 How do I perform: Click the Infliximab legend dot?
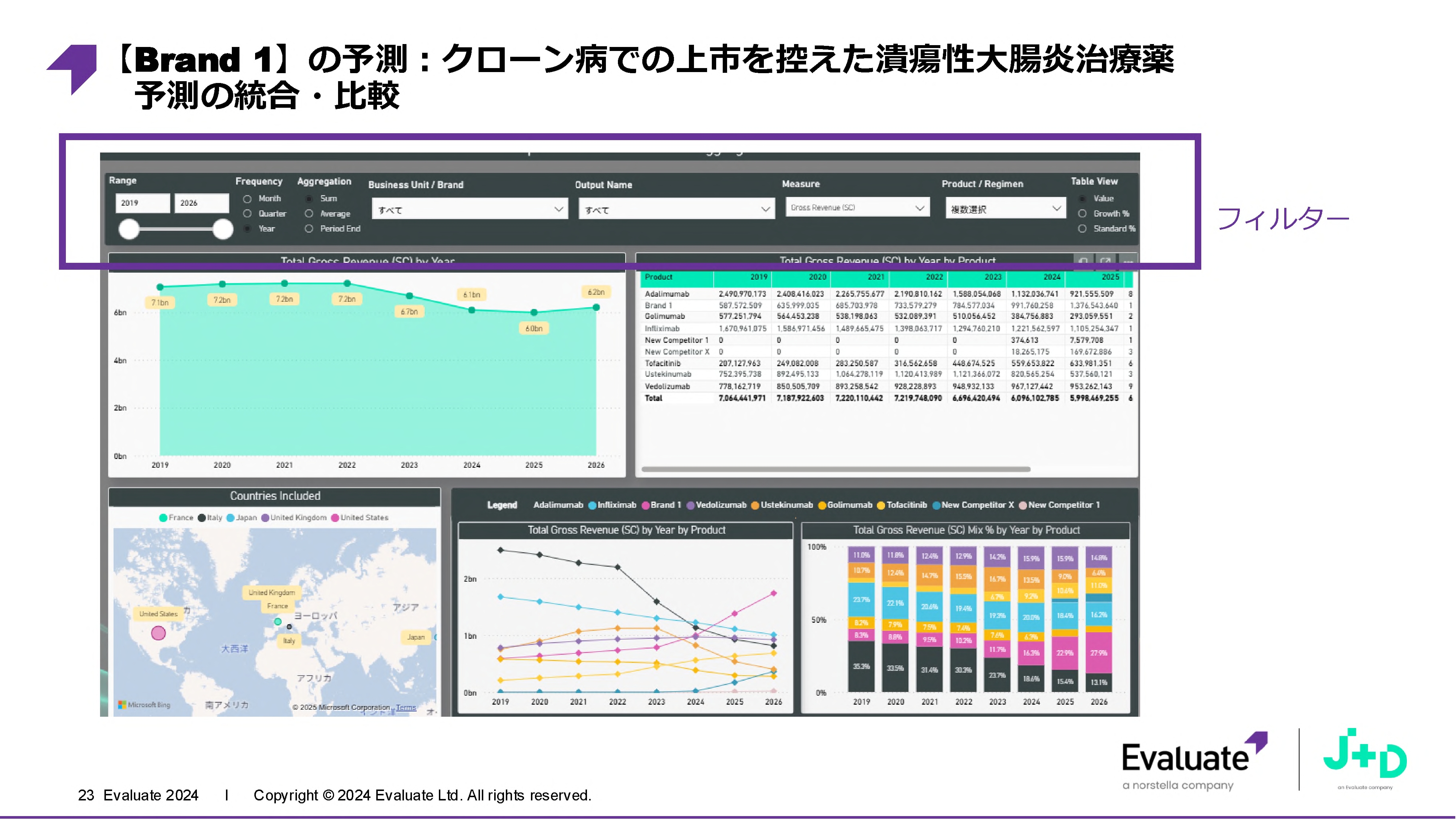pos(593,505)
